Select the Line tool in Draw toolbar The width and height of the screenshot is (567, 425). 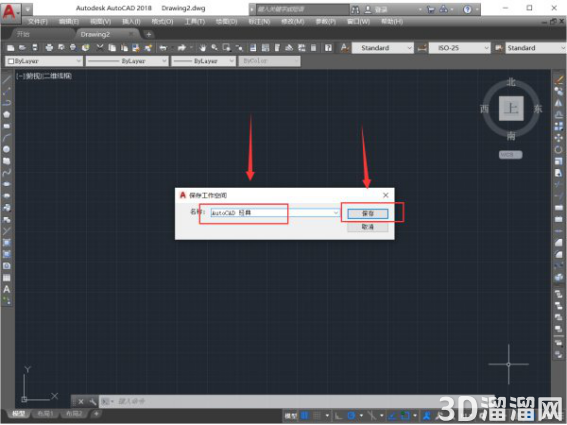pos(7,80)
